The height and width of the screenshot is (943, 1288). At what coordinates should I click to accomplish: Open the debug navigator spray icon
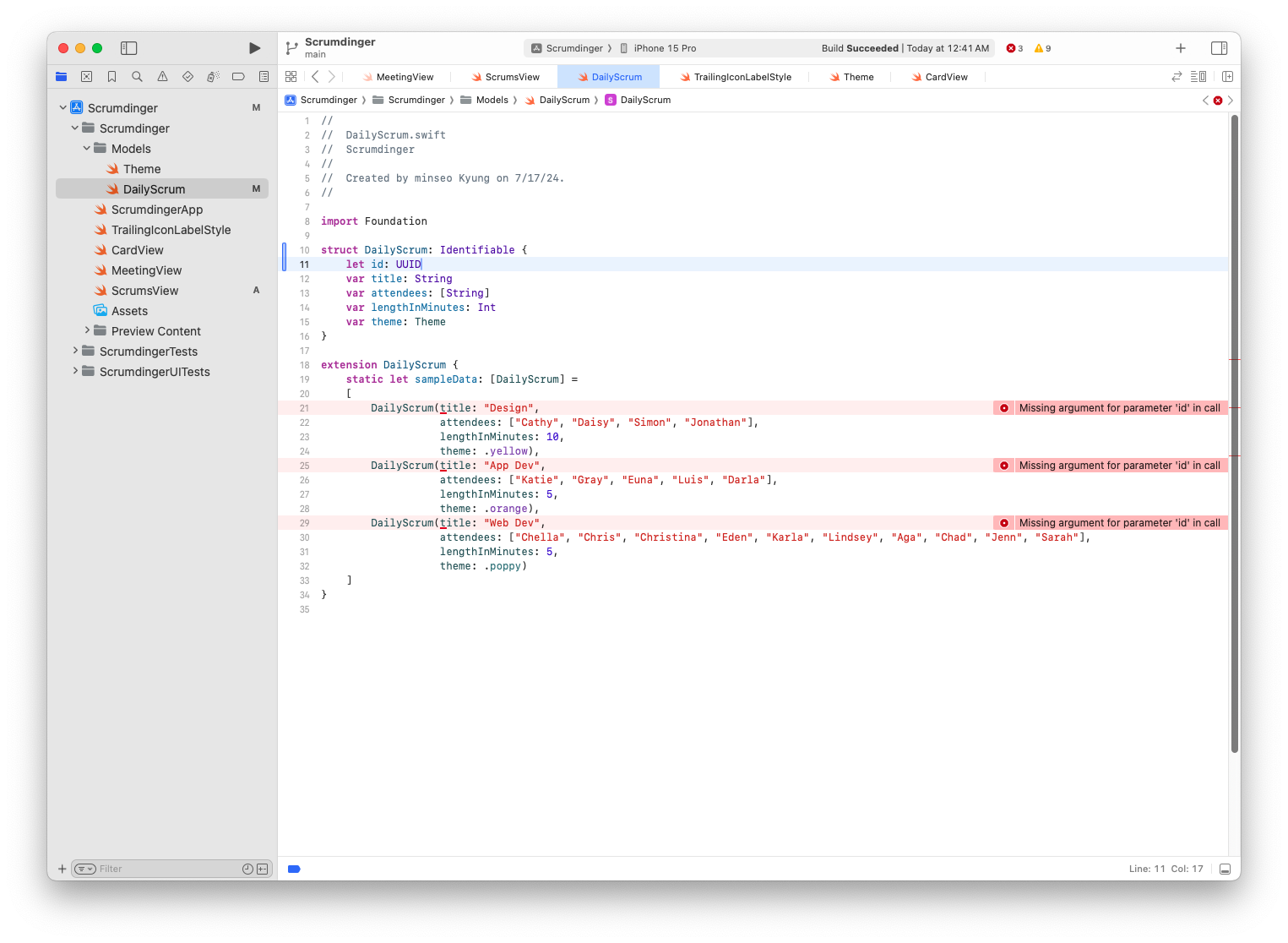pos(213,77)
